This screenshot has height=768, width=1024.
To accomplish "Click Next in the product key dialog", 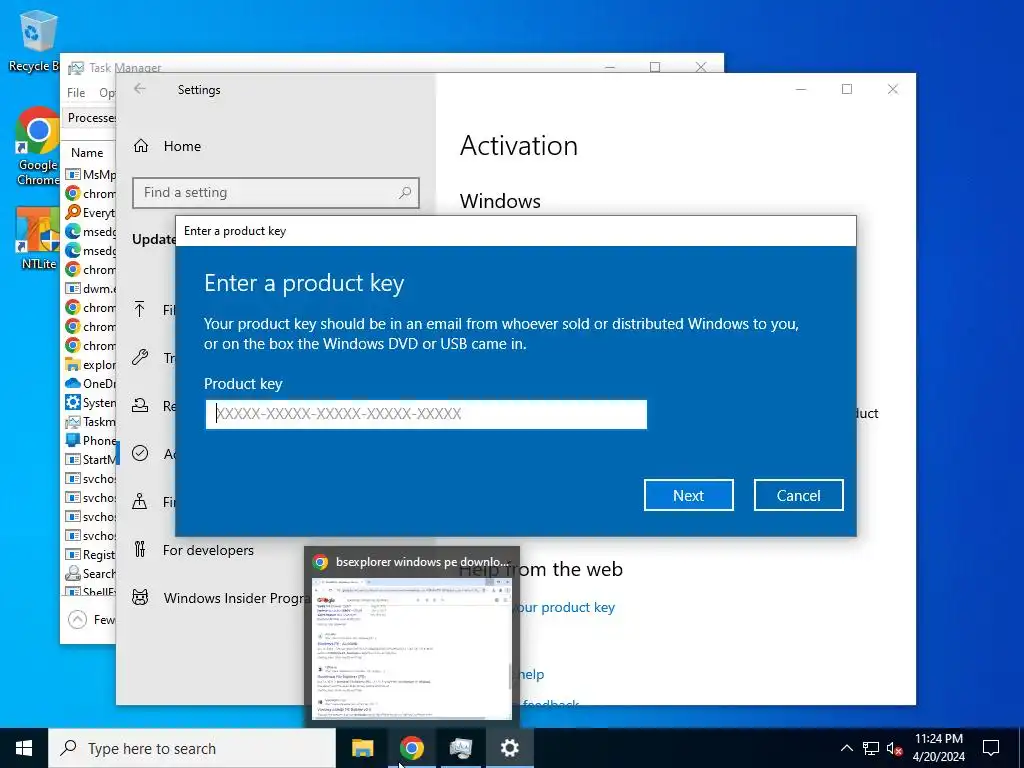I will [688, 495].
